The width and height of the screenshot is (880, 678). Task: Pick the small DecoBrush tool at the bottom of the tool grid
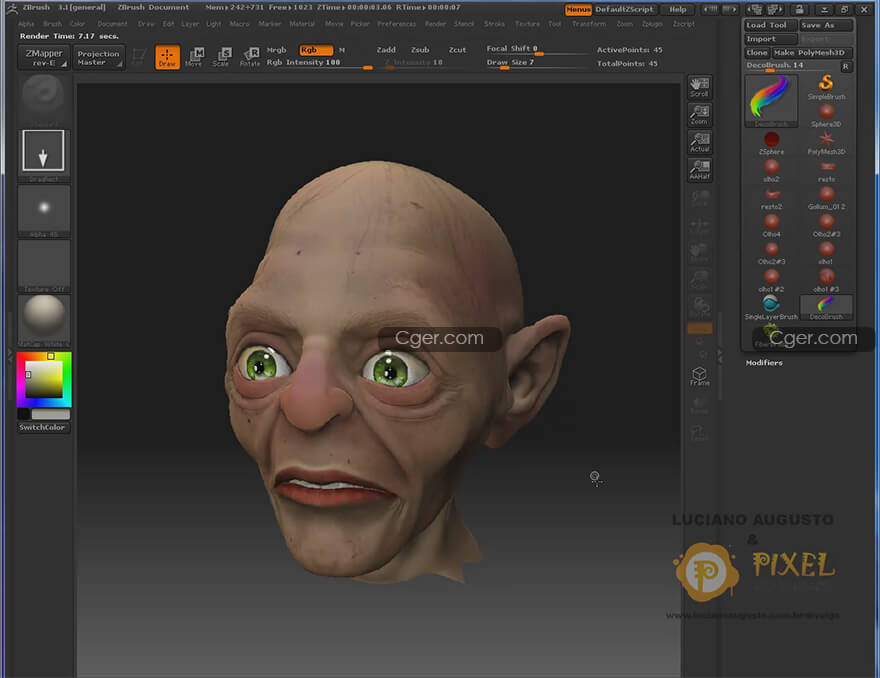point(826,308)
